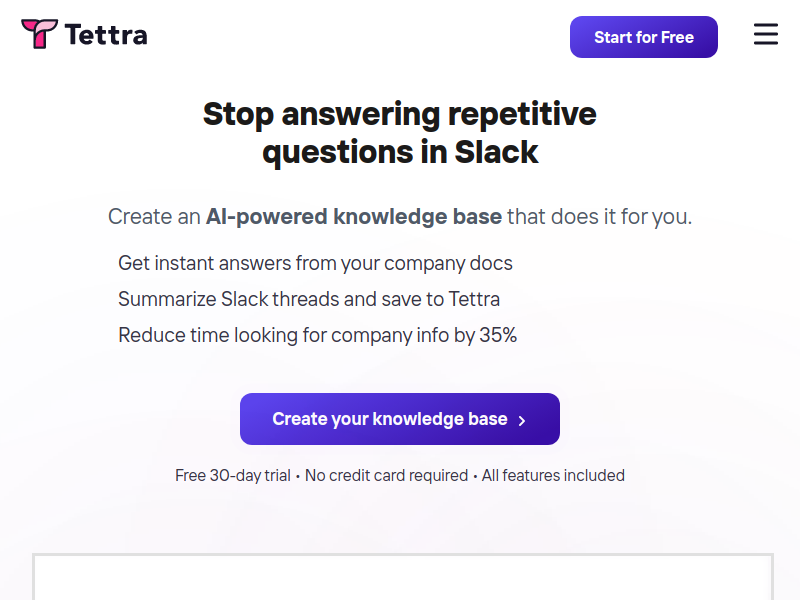Click Summarize Slack threads bullet line

click(309, 299)
